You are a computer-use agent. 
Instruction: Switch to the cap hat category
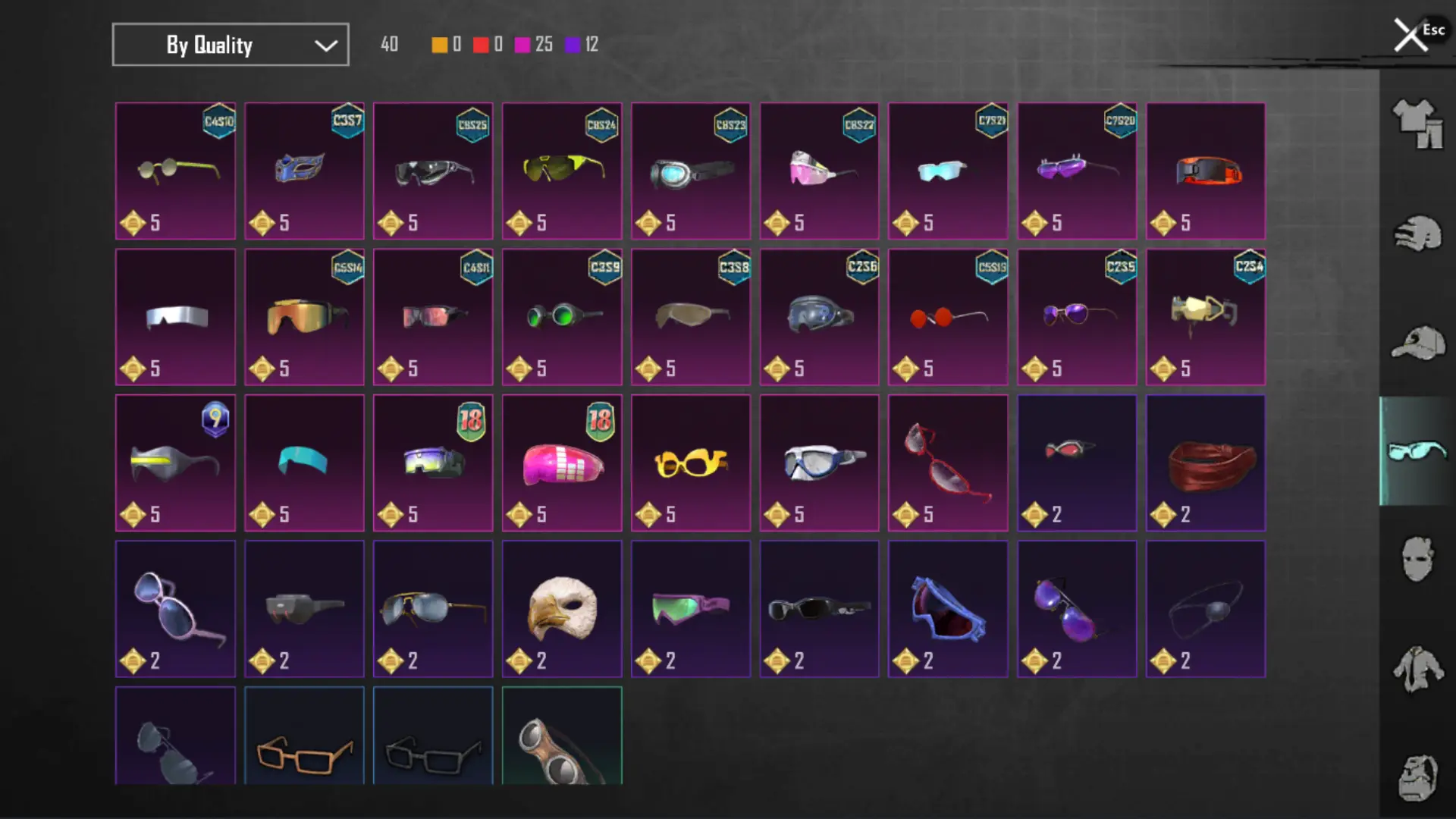point(1417,343)
